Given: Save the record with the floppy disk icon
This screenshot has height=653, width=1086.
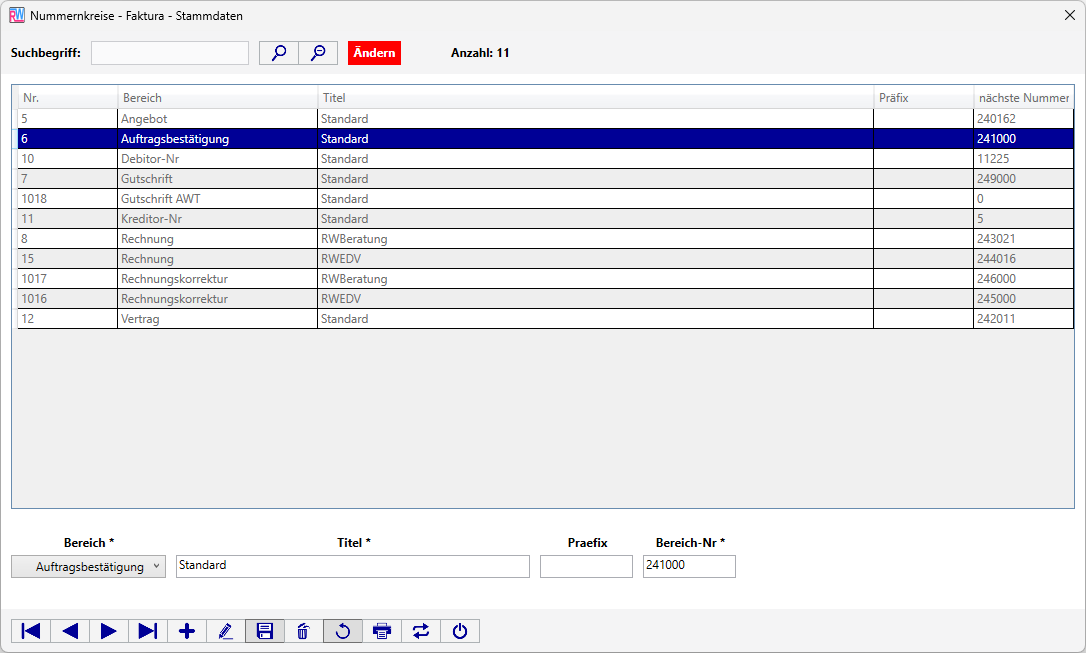Looking at the screenshot, I should click(x=265, y=631).
